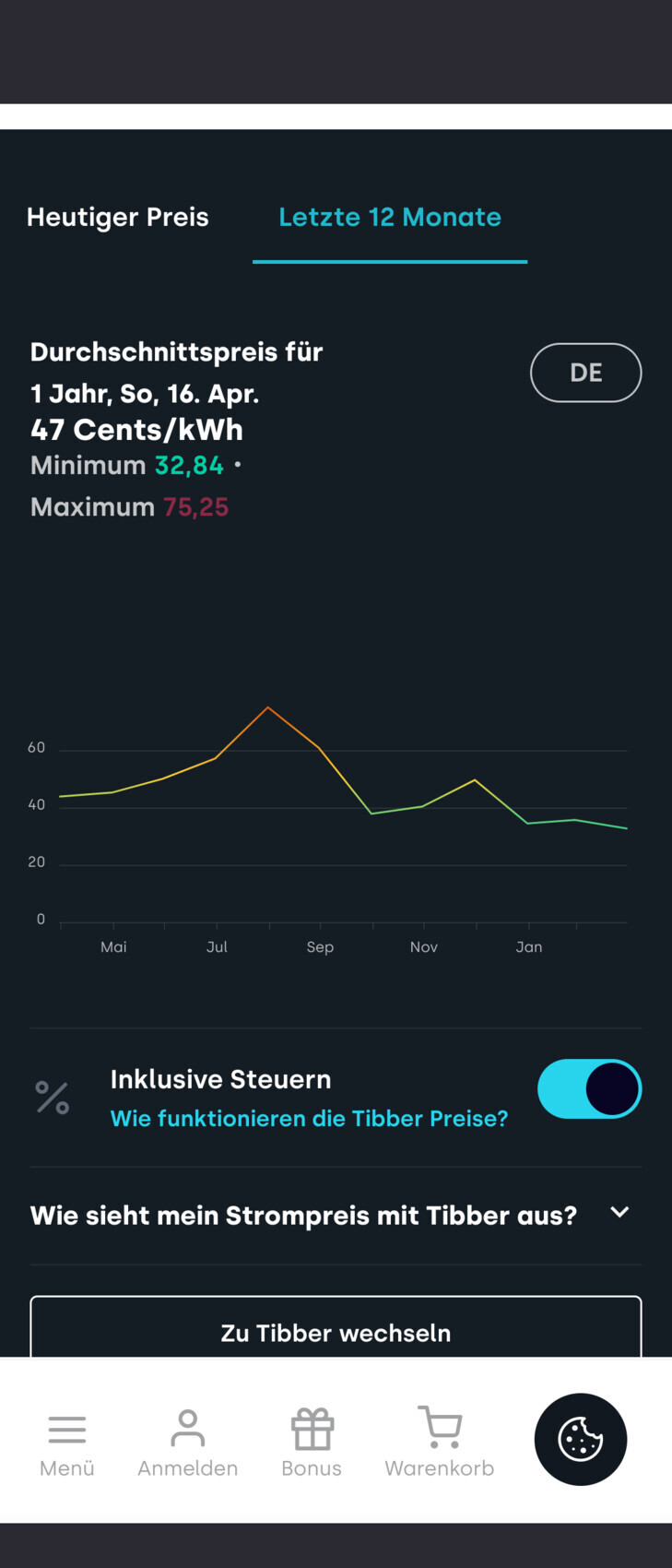Click the orange peak of the price chart
The height and width of the screenshot is (1568, 672).
pos(268,707)
